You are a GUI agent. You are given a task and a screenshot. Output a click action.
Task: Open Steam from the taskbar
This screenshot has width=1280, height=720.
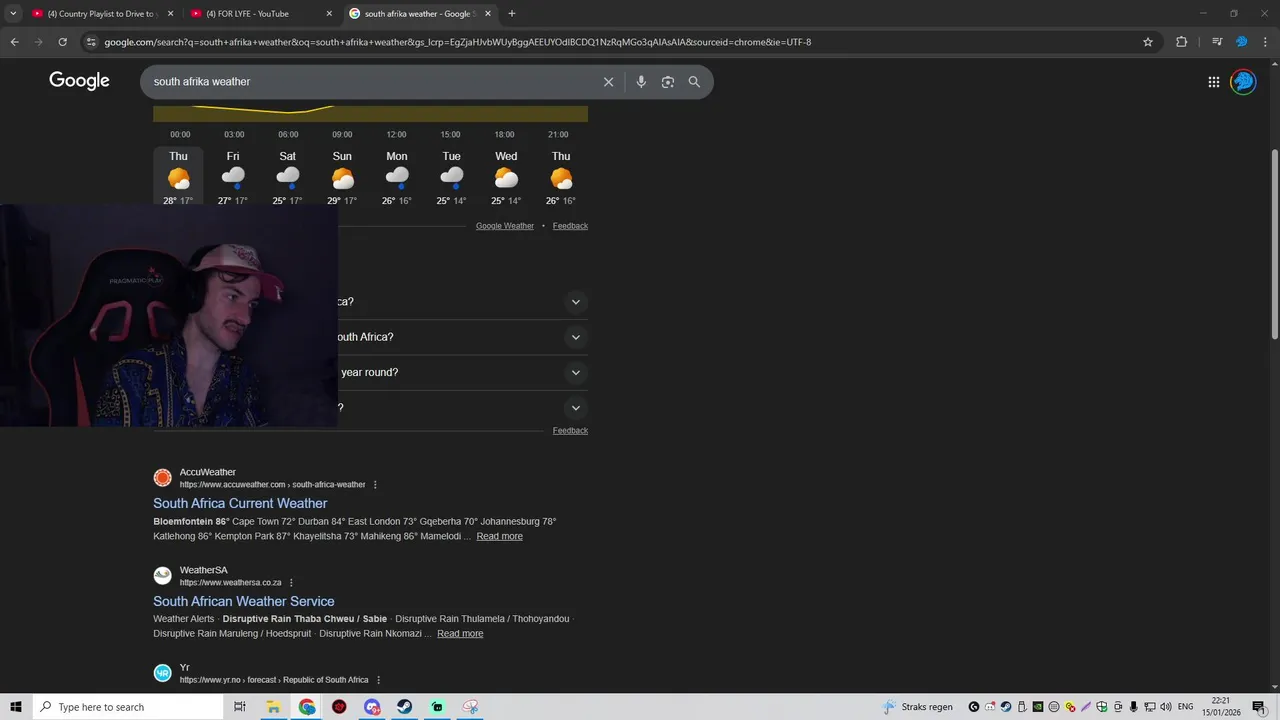(404, 707)
